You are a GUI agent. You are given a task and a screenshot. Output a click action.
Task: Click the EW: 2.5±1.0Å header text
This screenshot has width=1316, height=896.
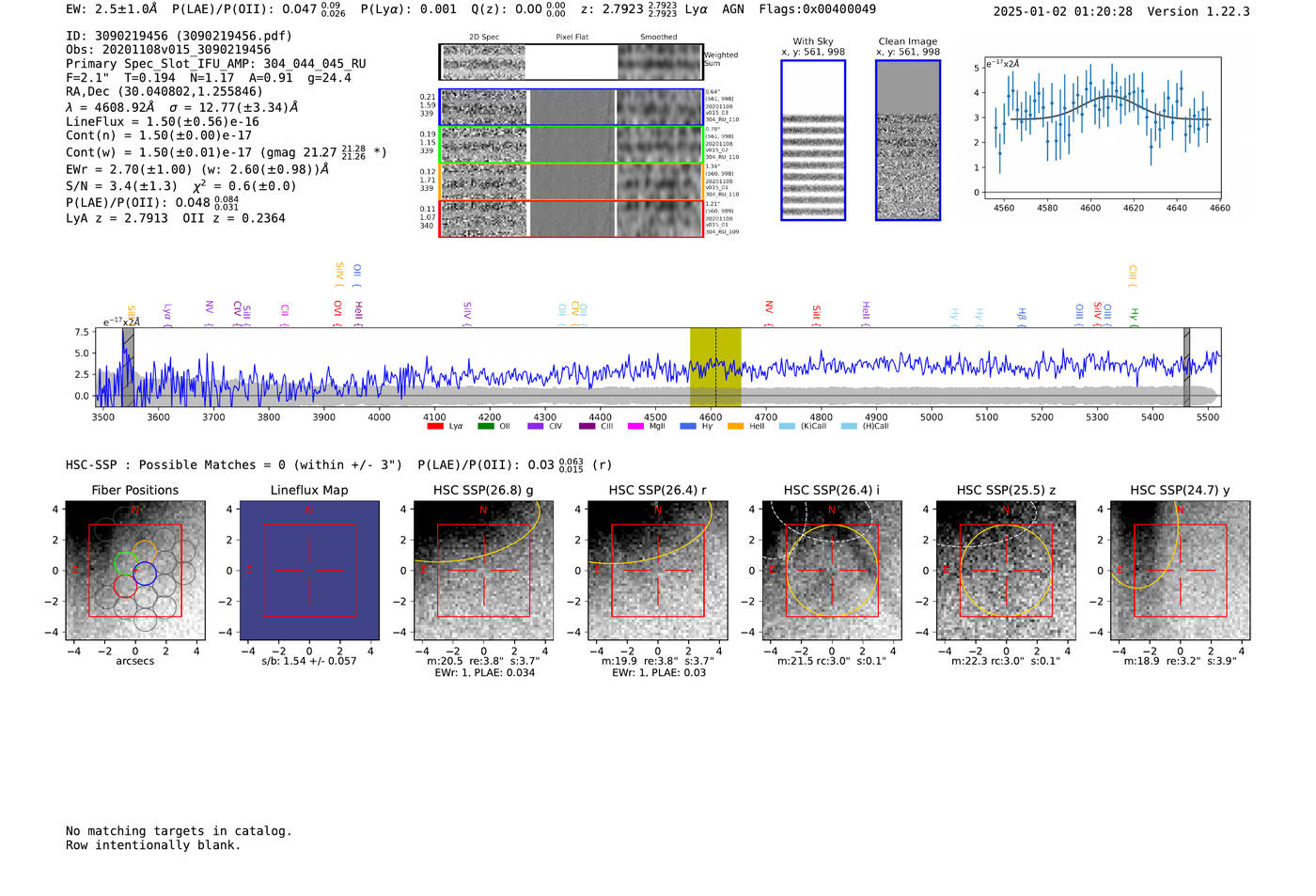coord(112,9)
